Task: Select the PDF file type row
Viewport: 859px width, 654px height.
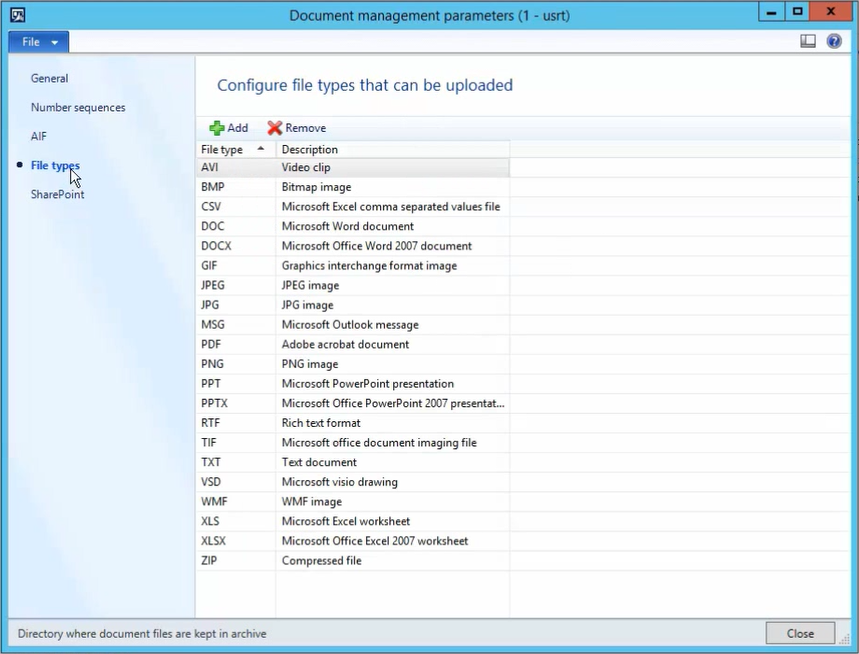Action: [x=353, y=345]
